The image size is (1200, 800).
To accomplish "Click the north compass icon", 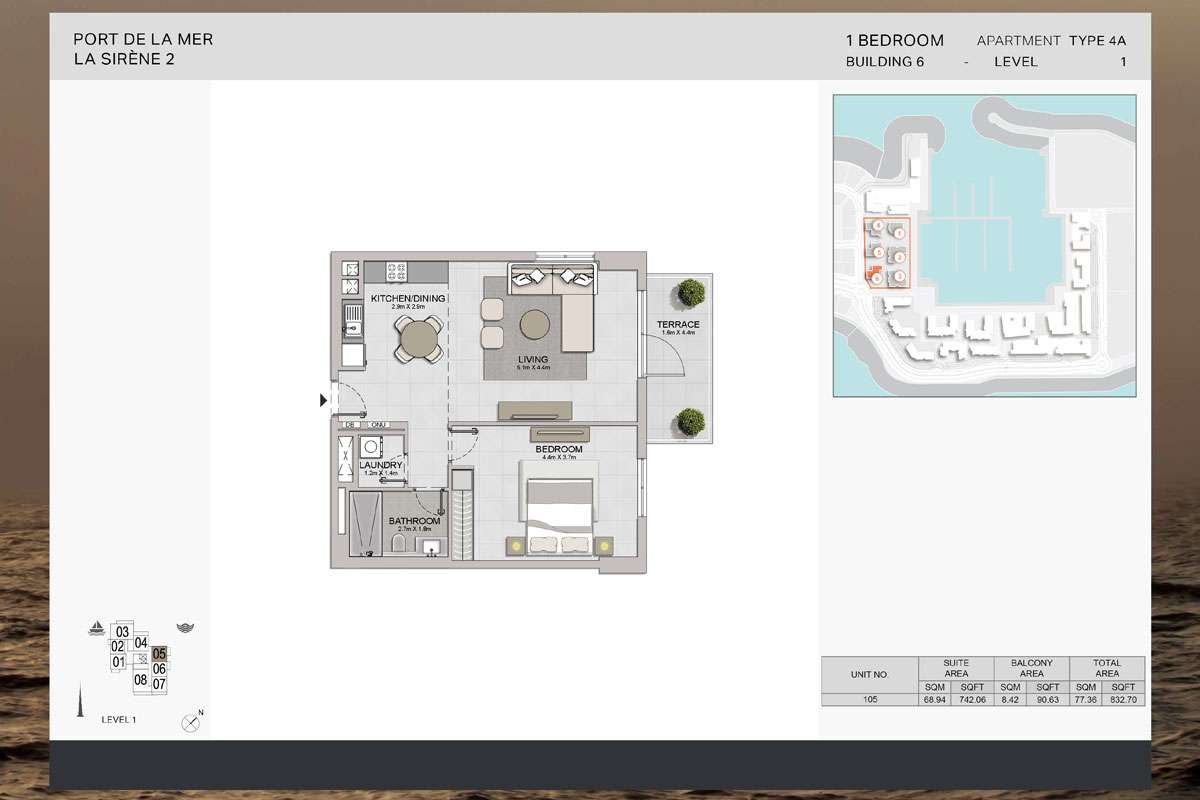I will tap(190, 723).
